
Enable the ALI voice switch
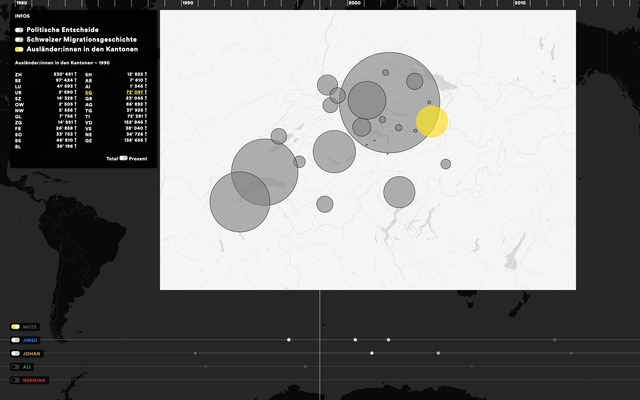15,367
